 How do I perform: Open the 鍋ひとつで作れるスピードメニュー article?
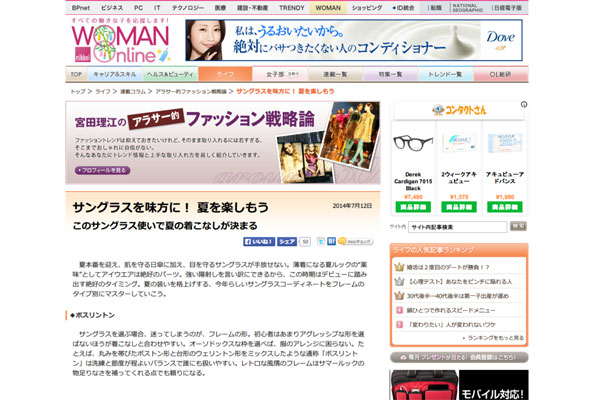coord(451,310)
